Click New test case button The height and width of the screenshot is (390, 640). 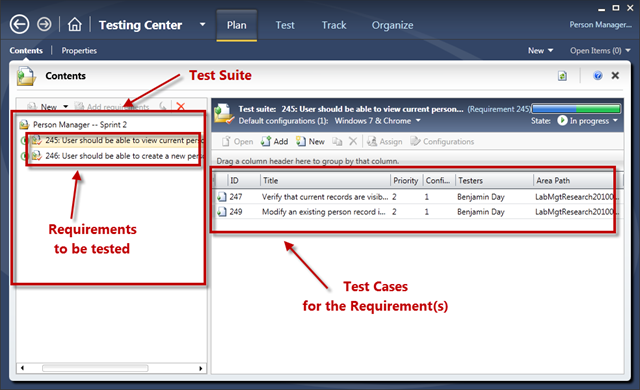pyautogui.click(x=310, y=142)
